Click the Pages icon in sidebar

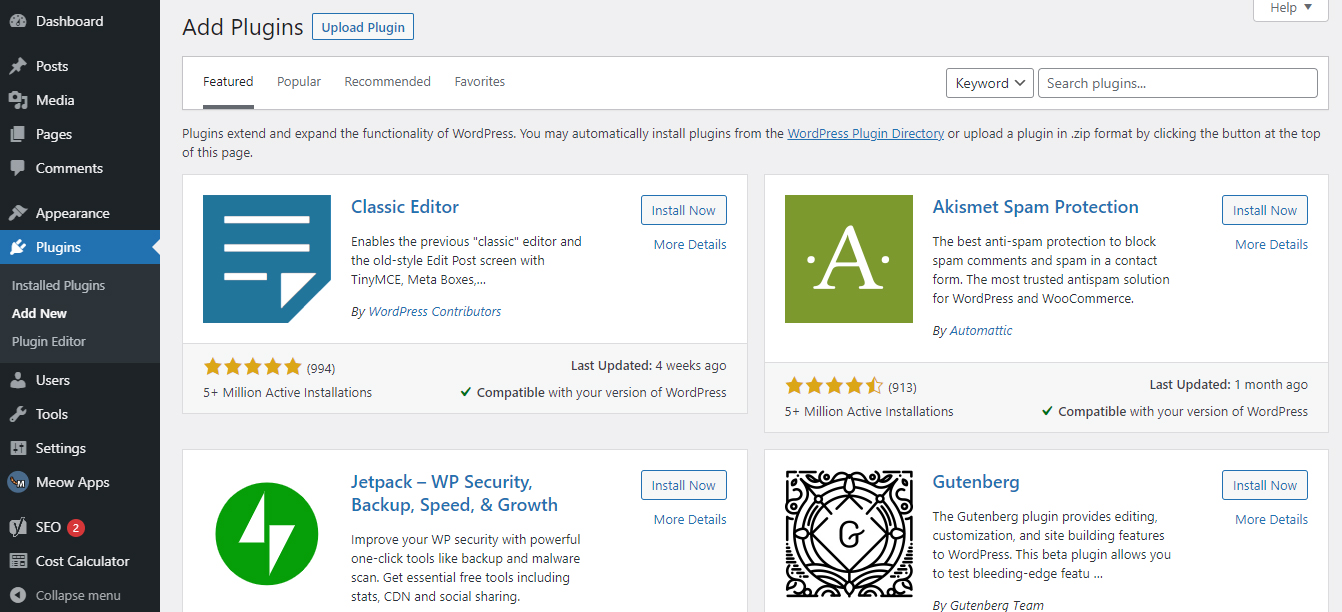18,134
